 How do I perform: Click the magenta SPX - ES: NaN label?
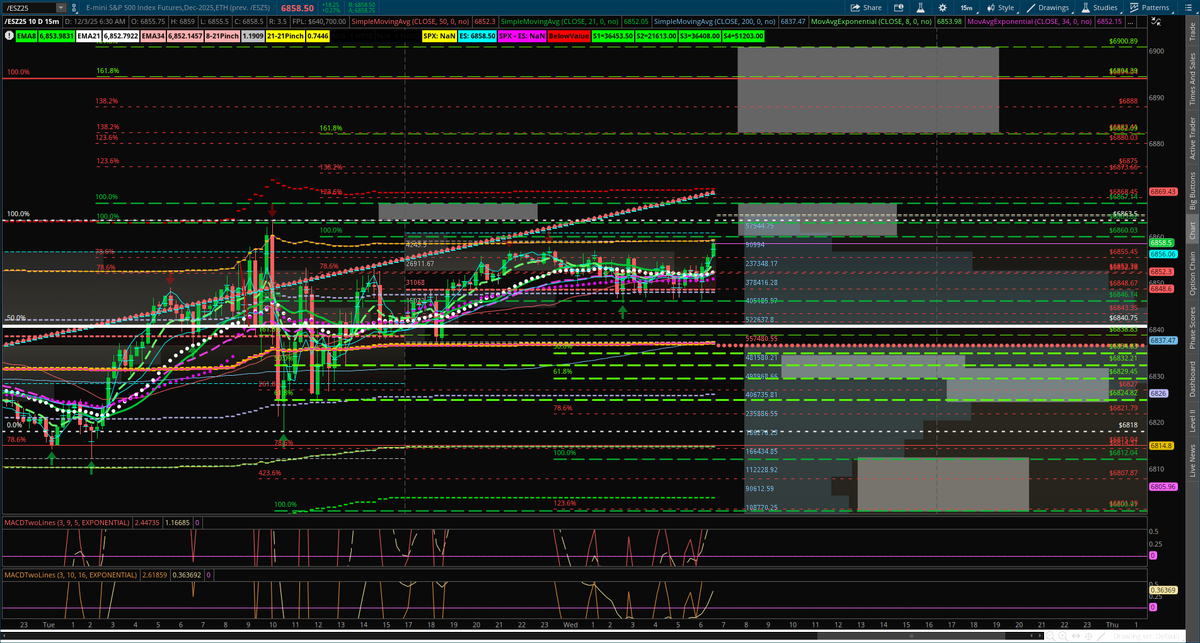point(522,35)
